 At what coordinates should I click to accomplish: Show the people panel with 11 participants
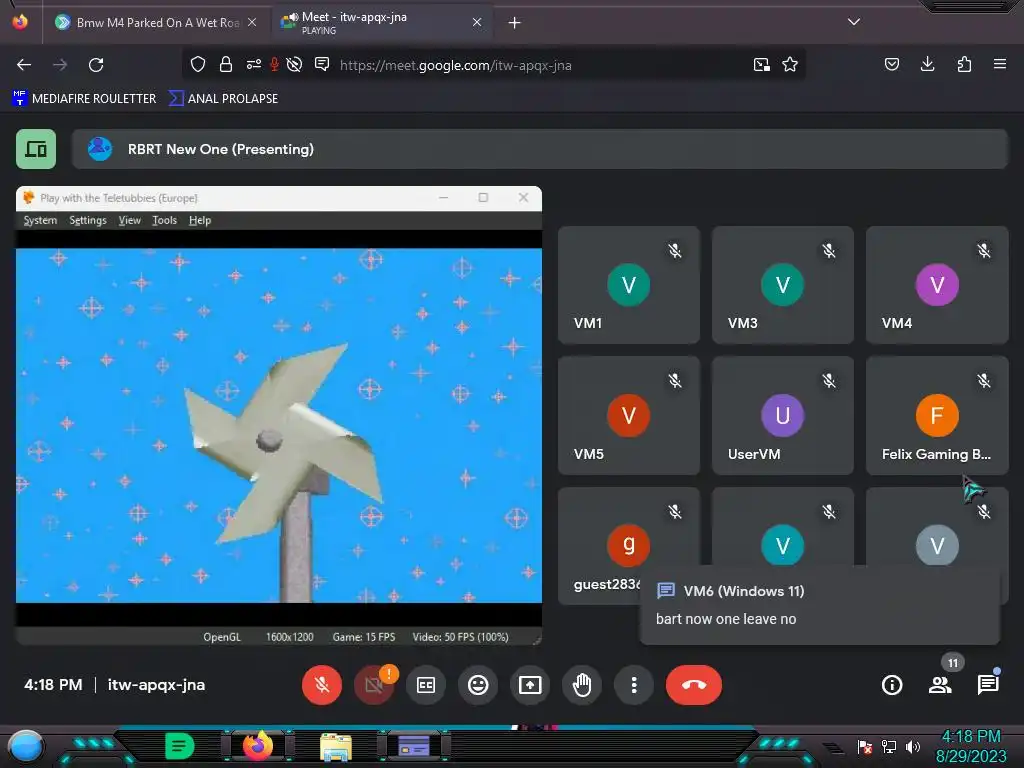click(940, 685)
